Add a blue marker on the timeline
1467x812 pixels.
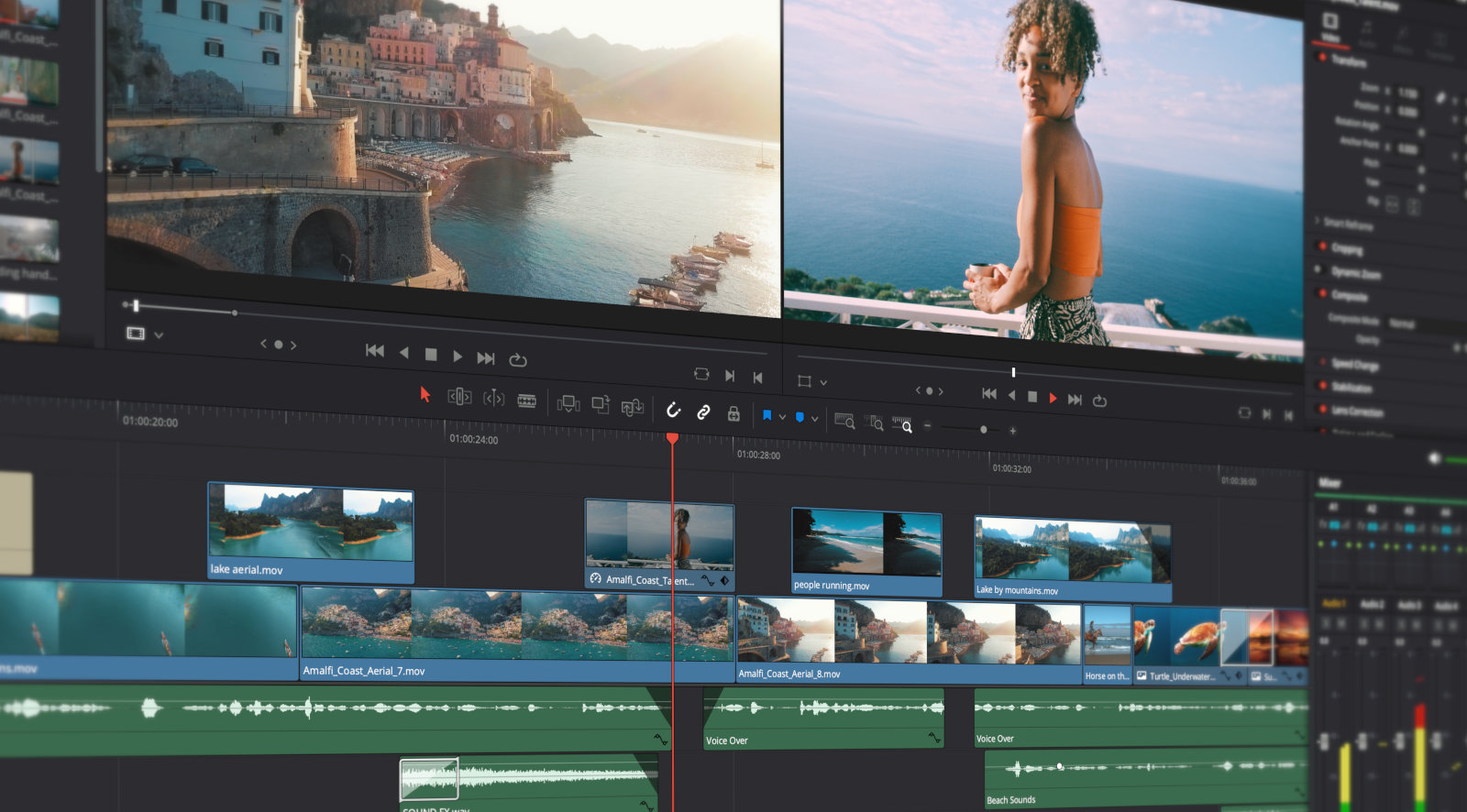click(800, 418)
